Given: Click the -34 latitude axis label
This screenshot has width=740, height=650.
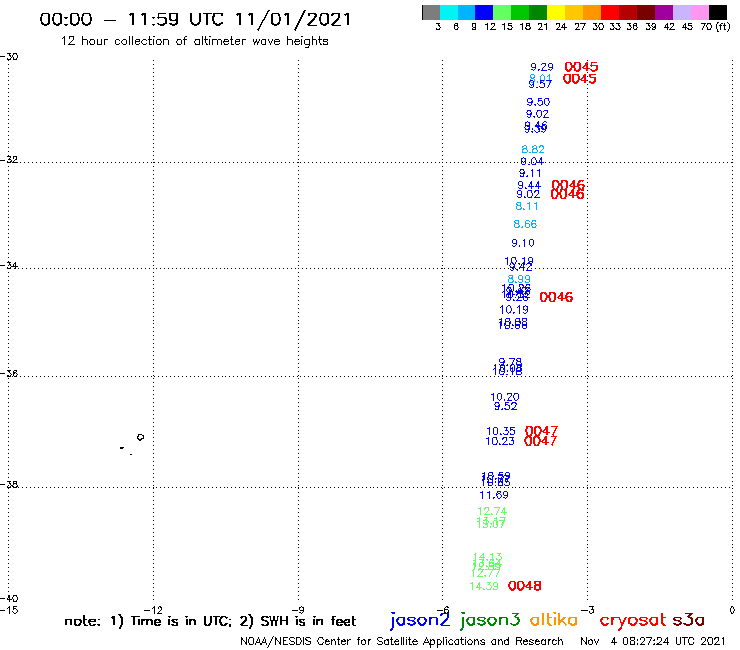Looking at the screenshot, I should [9, 265].
